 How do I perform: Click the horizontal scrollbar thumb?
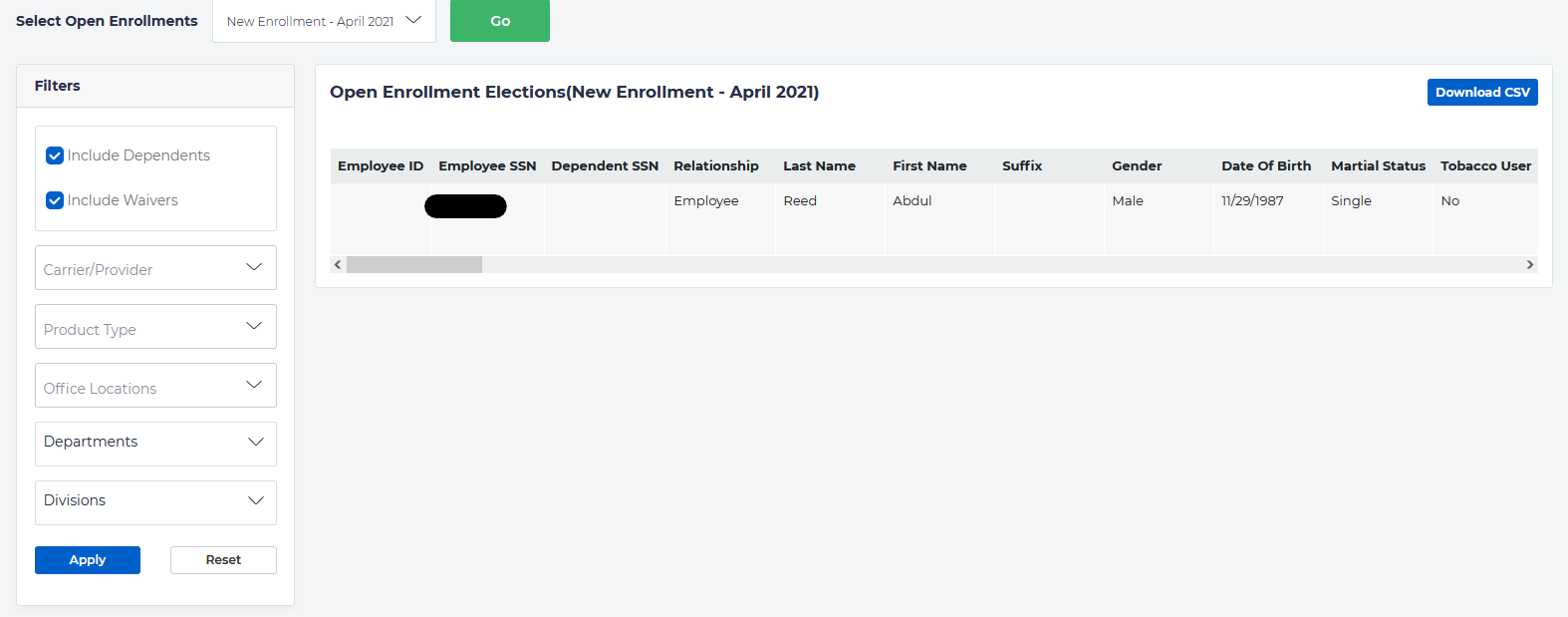click(x=414, y=264)
